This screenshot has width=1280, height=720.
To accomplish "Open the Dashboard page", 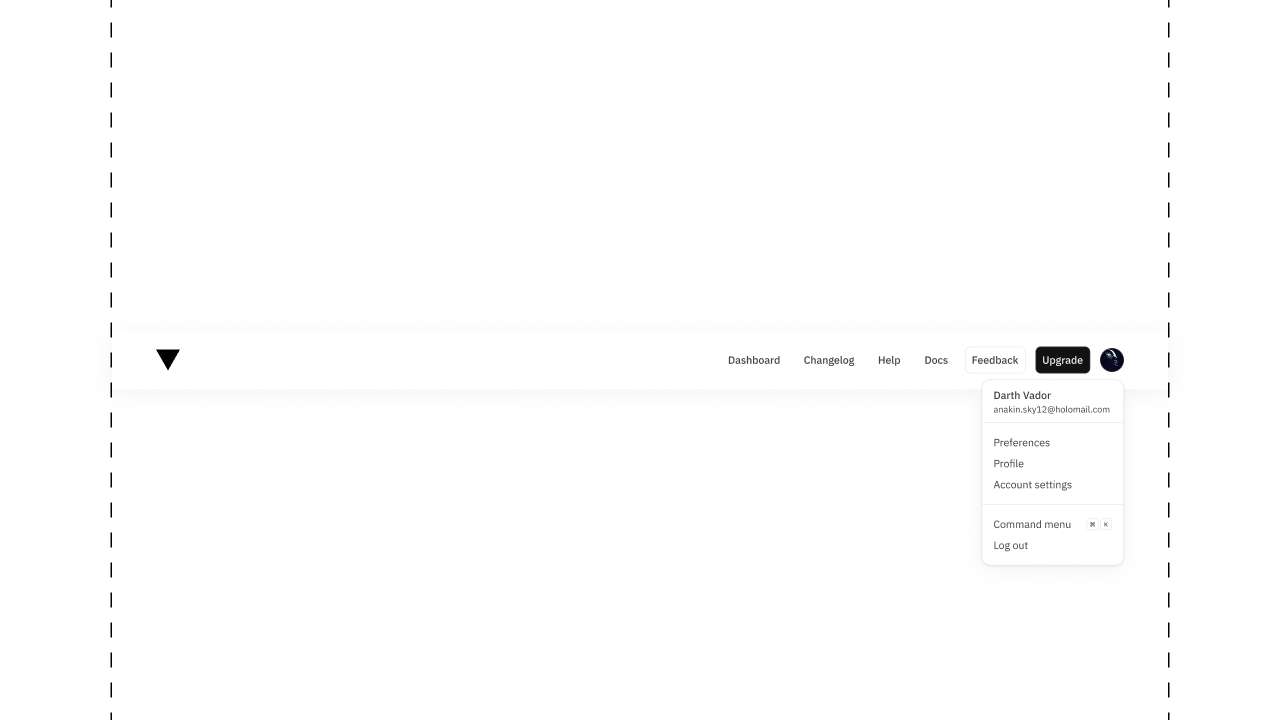I will 754,360.
